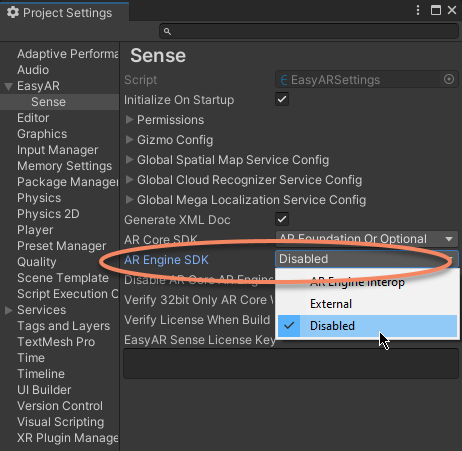The image size is (462, 451).
Task: Open TextMesh Pro settings
Action: coord(56,342)
